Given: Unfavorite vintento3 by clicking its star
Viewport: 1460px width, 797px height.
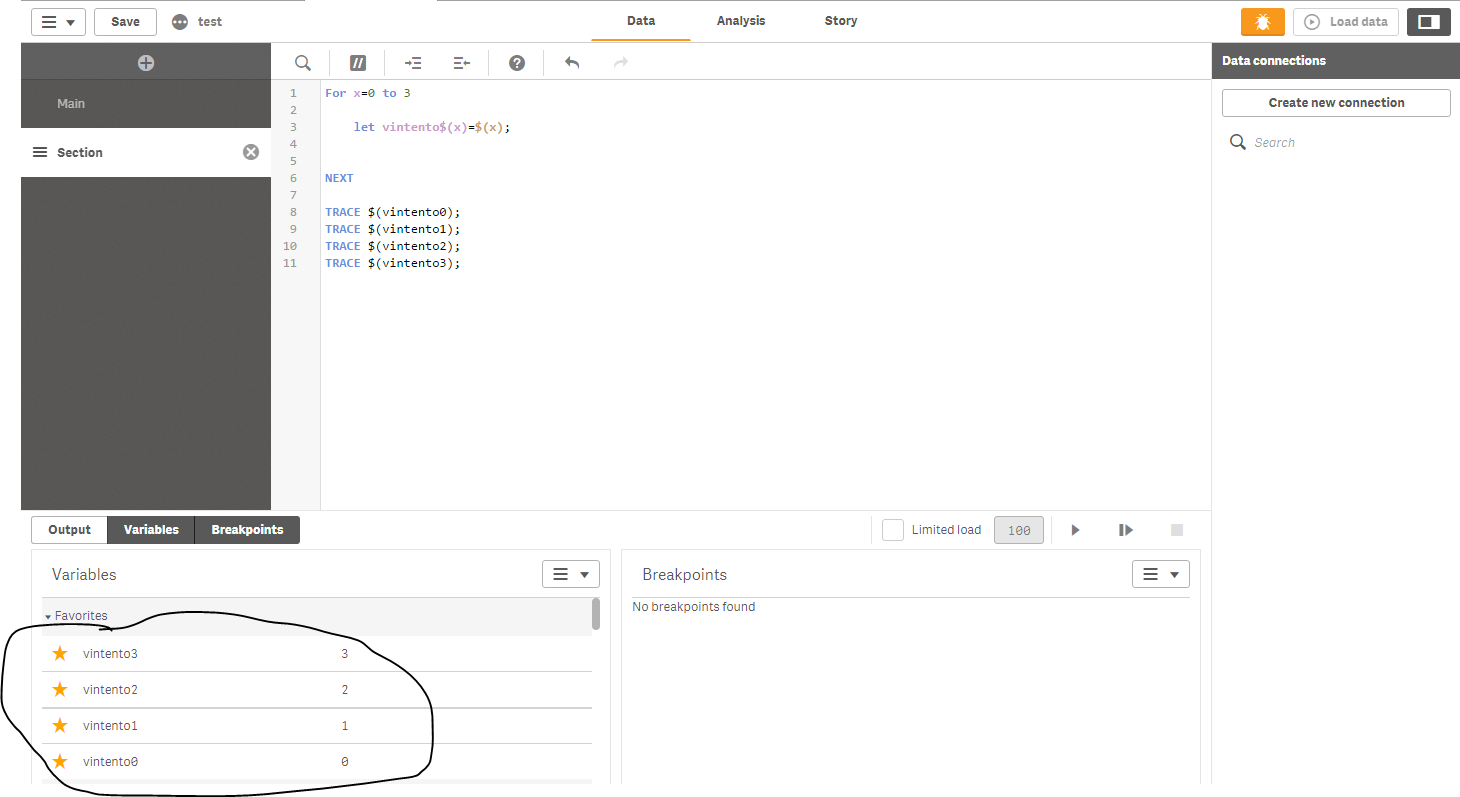Looking at the screenshot, I should [x=60, y=653].
